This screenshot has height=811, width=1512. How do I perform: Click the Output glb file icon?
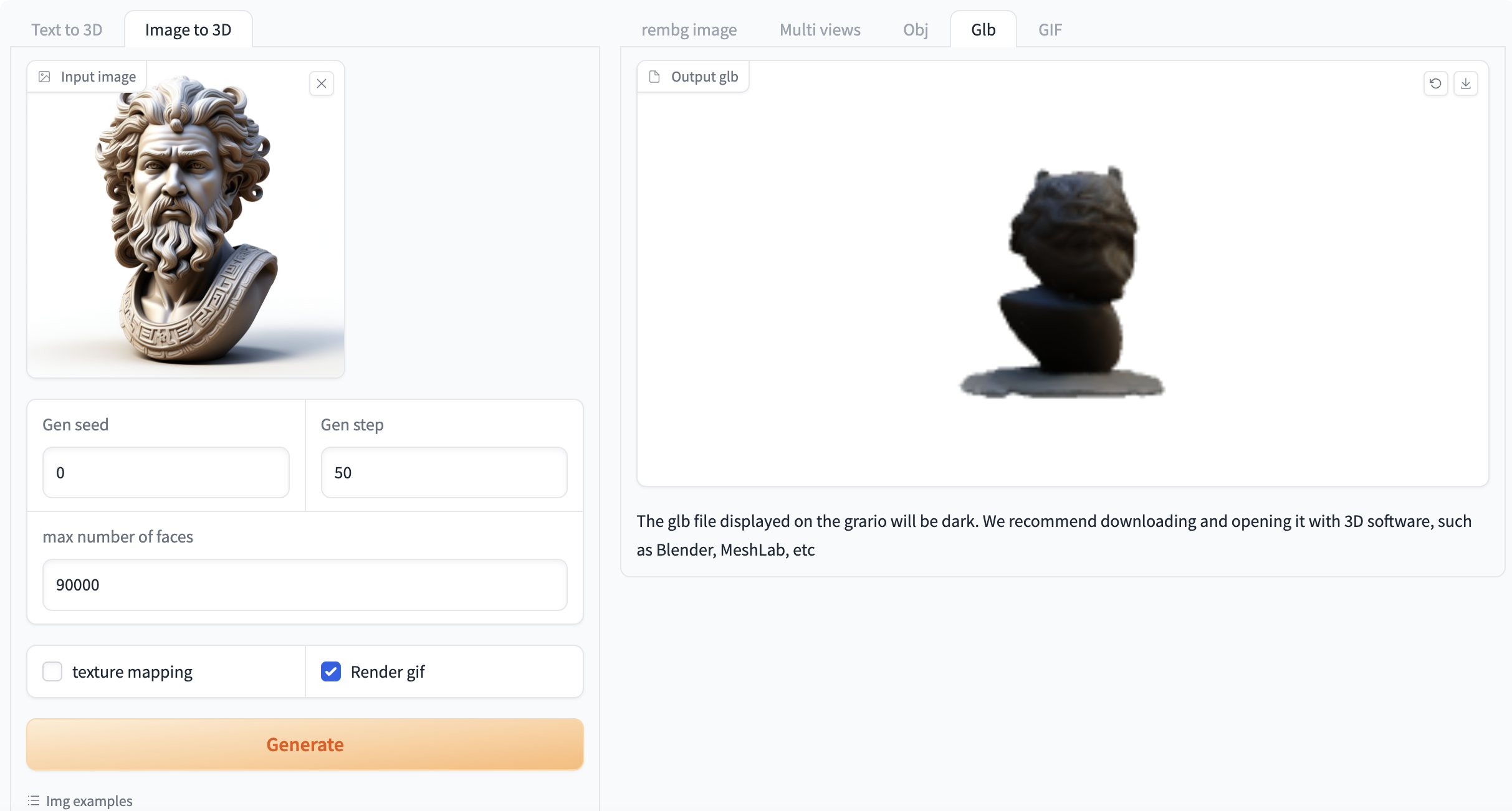tap(654, 77)
